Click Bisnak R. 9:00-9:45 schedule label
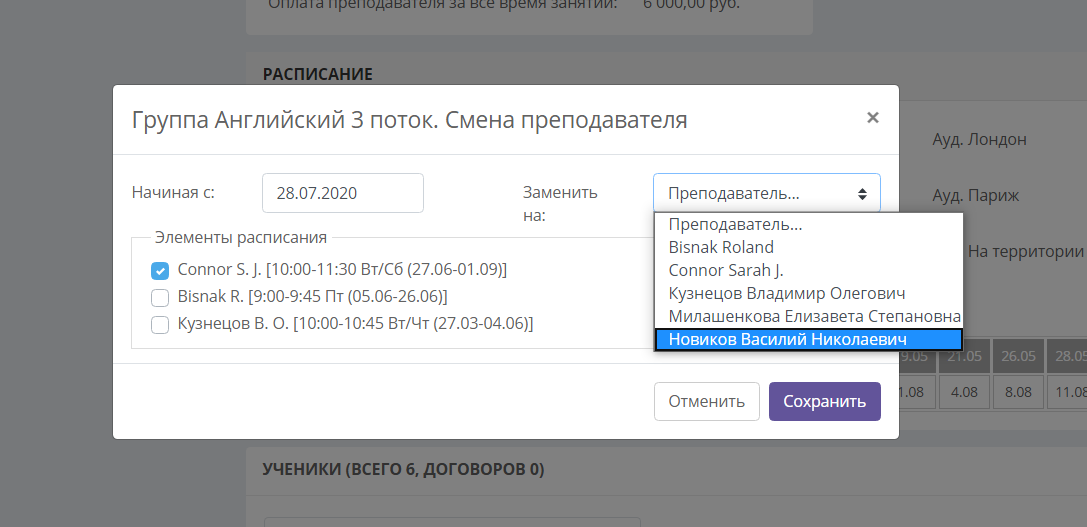The width and height of the screenshot is (1087, 527). (313, 296)
